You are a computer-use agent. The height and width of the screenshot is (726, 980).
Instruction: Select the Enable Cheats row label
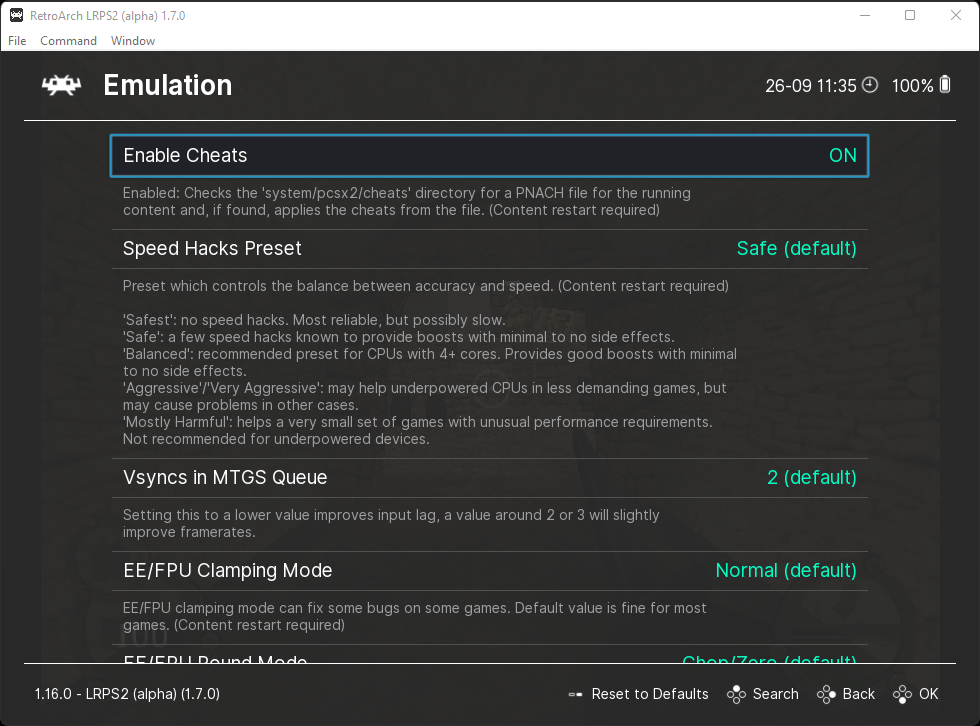click(185, 155)
